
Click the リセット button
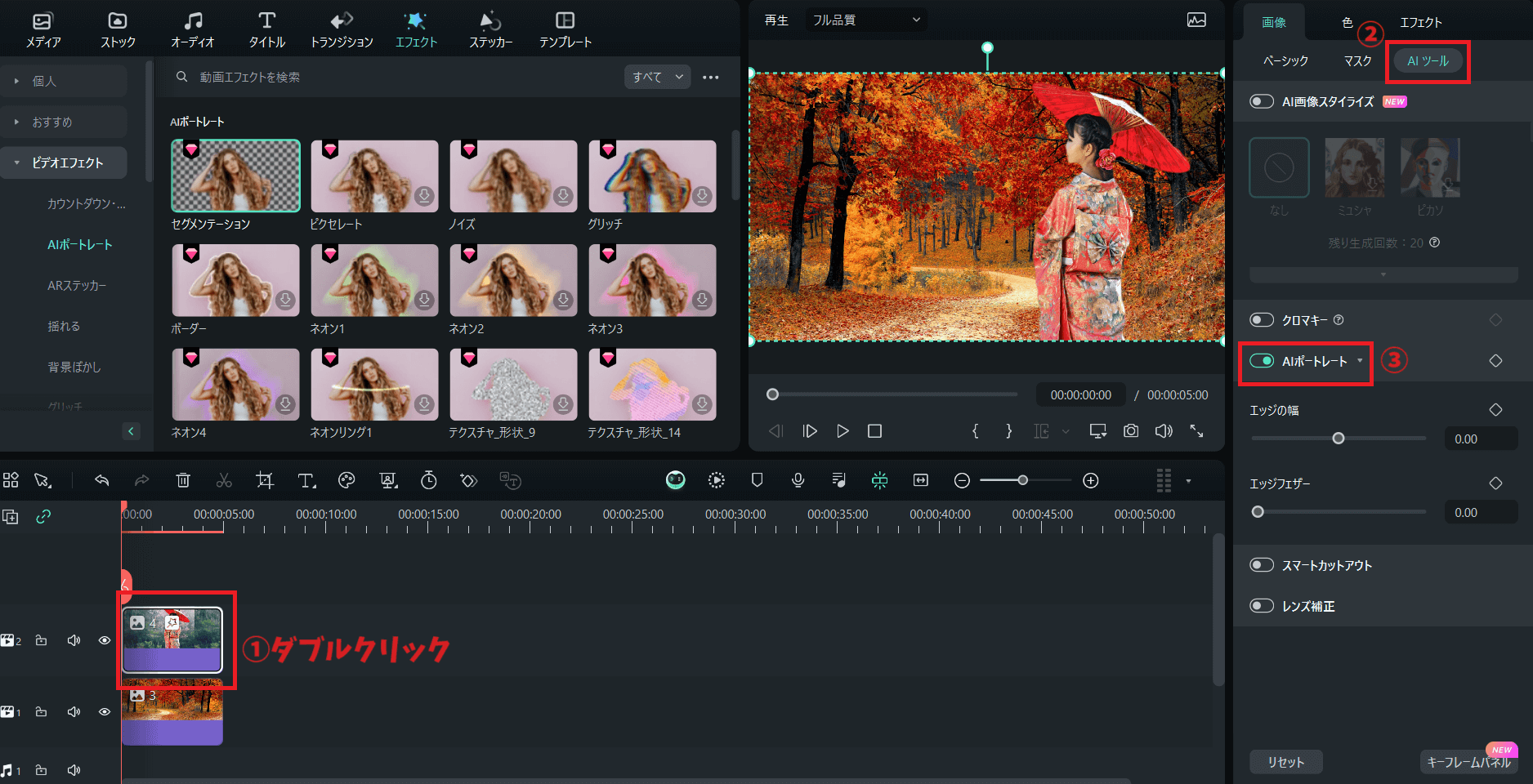coord(1285,761)
